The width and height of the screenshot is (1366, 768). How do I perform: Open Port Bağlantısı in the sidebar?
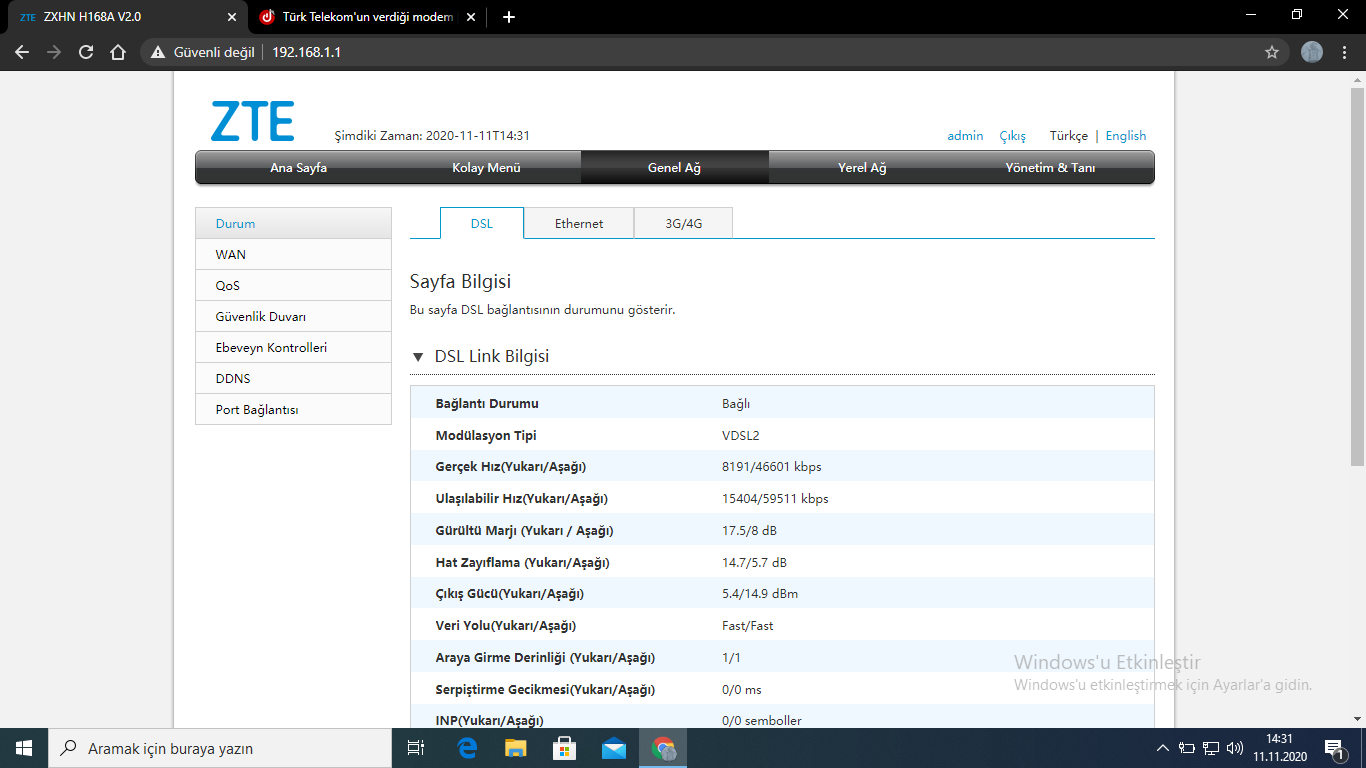[x=293, y=410]
